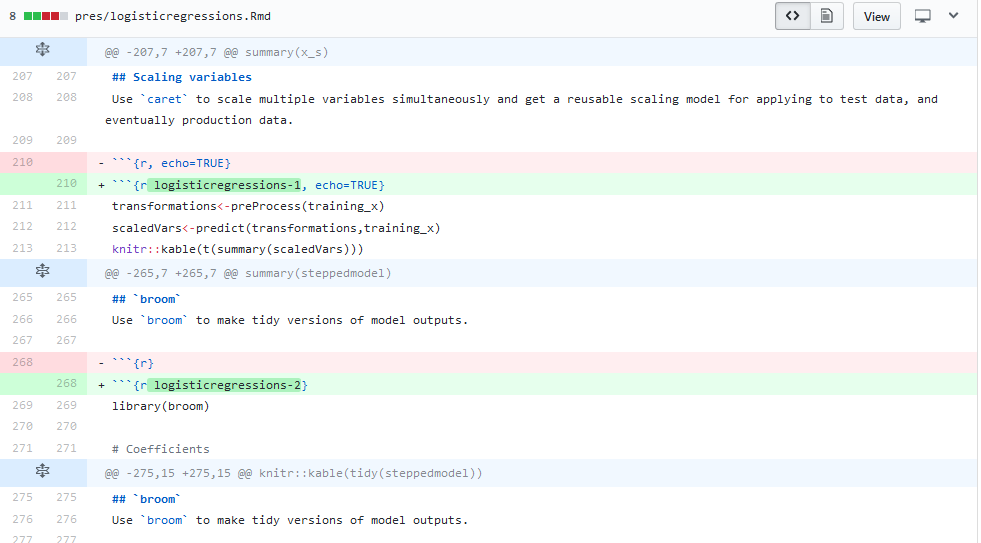
Task: Click line scaledVars<-predict(transformations,training_x)
Action: pyautogui.click(x=276, y=228)
